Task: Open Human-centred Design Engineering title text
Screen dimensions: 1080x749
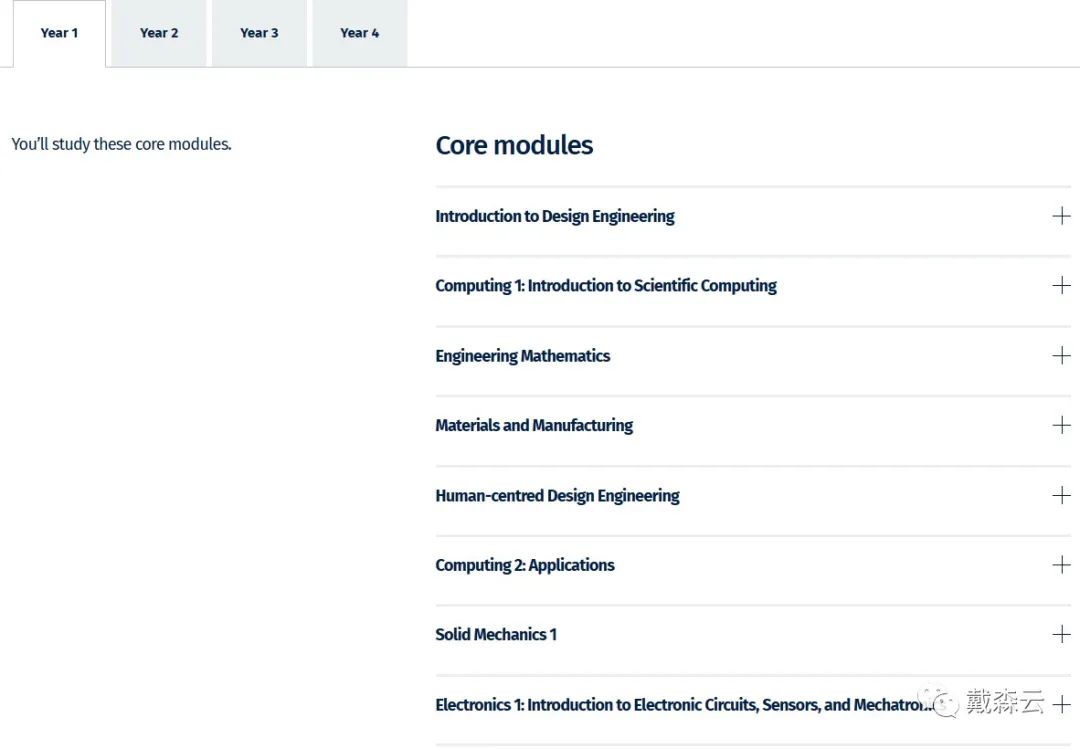Action: pyautogui.click(x=557, y=495)
